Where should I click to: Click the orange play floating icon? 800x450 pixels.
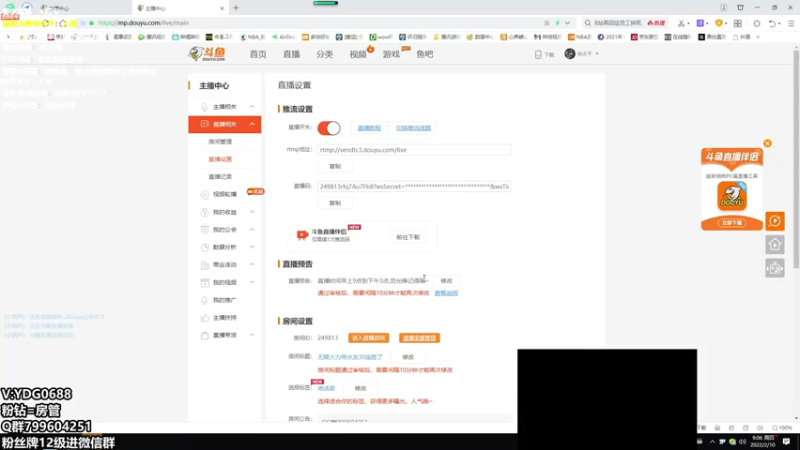774,221
